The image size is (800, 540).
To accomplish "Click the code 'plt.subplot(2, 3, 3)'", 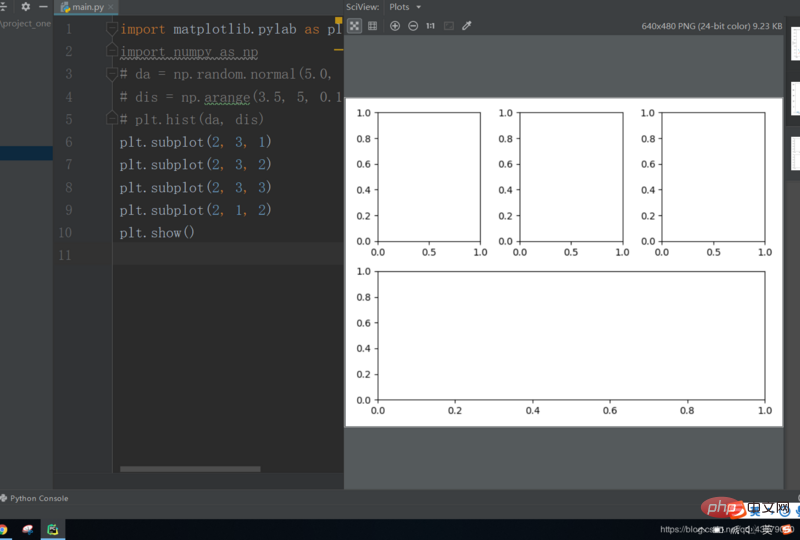I will tap(195, 187).
